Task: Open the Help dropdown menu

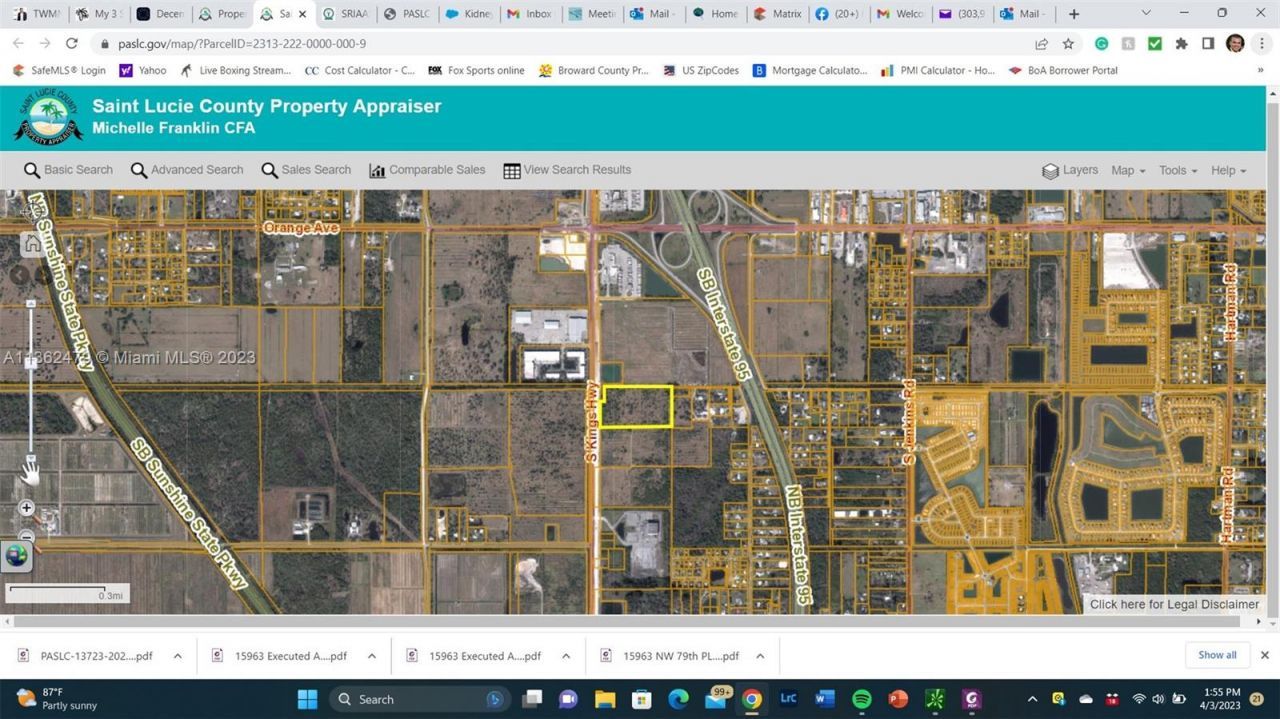Action: [x=1226, y=170]
